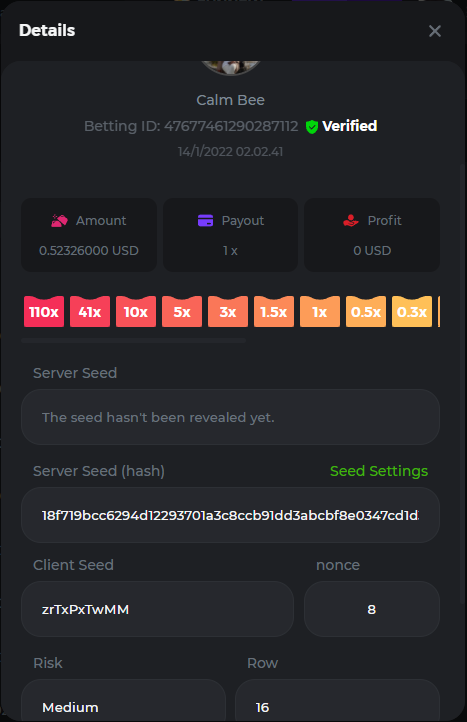Select the 10x multiplier chip
Image resolution: width=467 pixels, height=722 pixels.
coord(136,312)
